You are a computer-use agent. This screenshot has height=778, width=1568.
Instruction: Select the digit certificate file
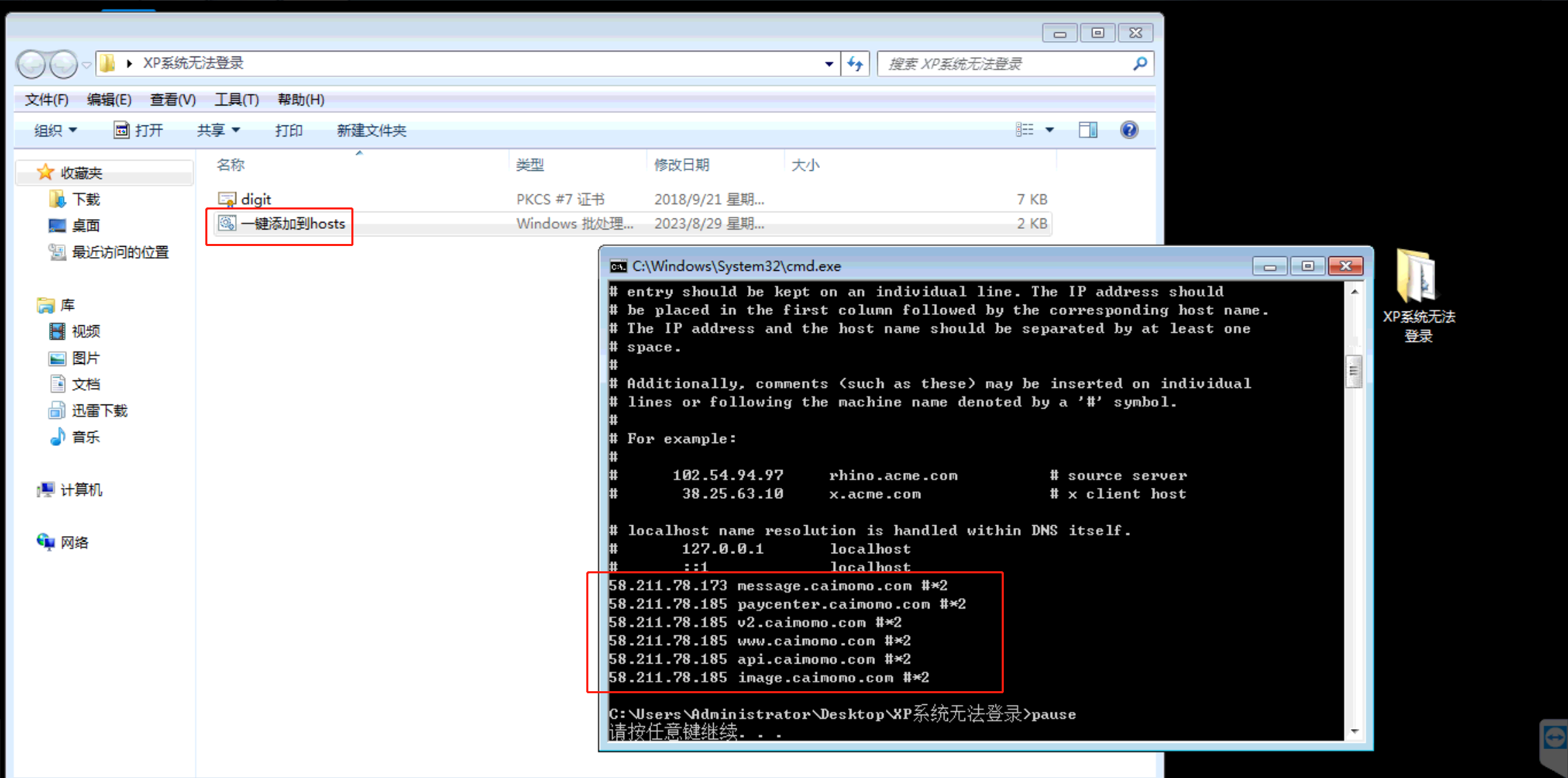(256, 199)
